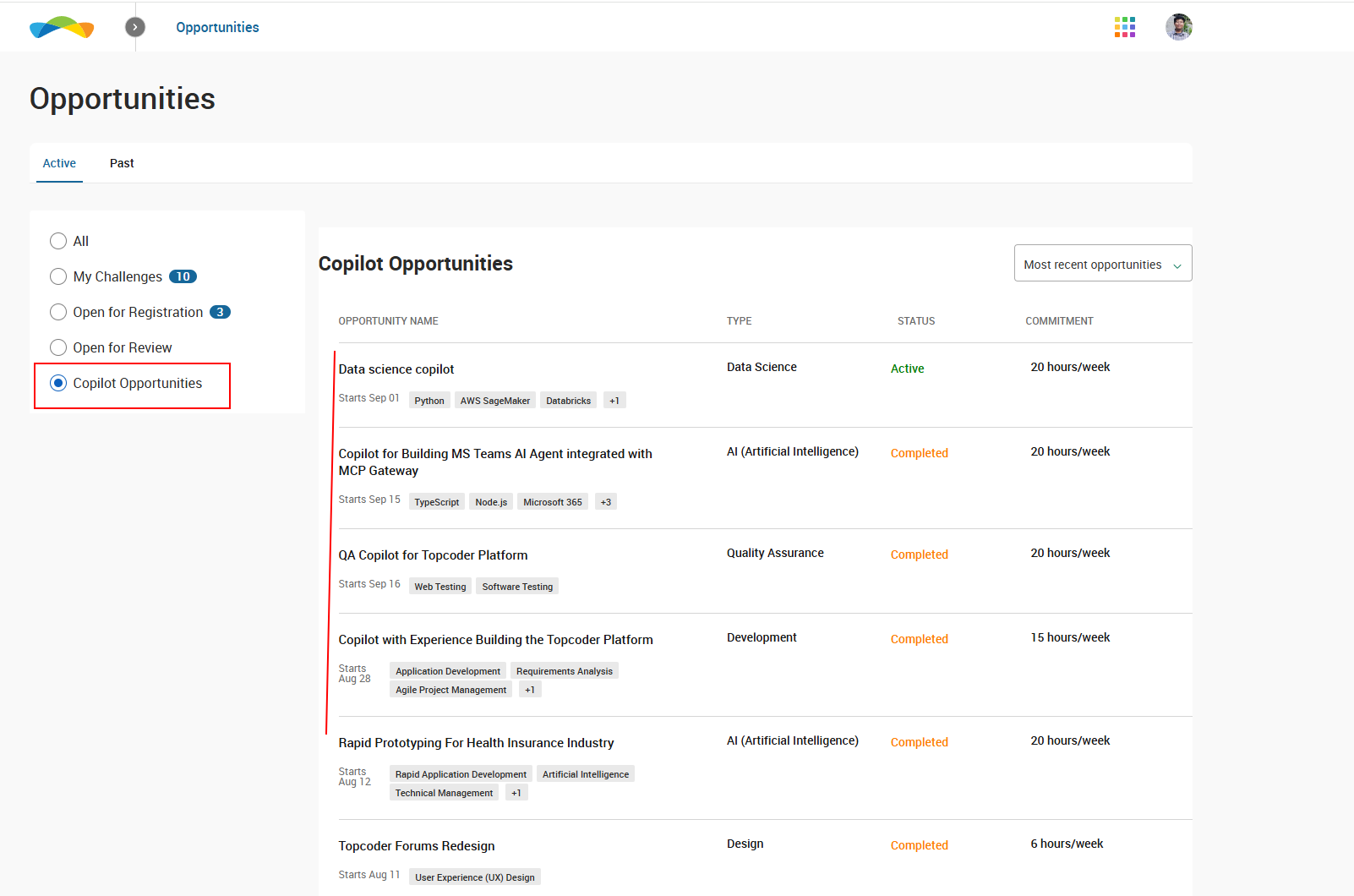The height and width of the screenshot is (896, 1354).
Task: Open the user profile avatar
Action: (x=1178, y=27)
